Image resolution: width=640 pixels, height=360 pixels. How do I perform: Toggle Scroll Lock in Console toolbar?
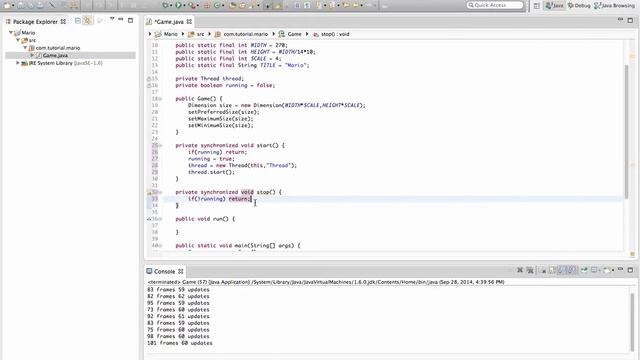pos(551,270)
